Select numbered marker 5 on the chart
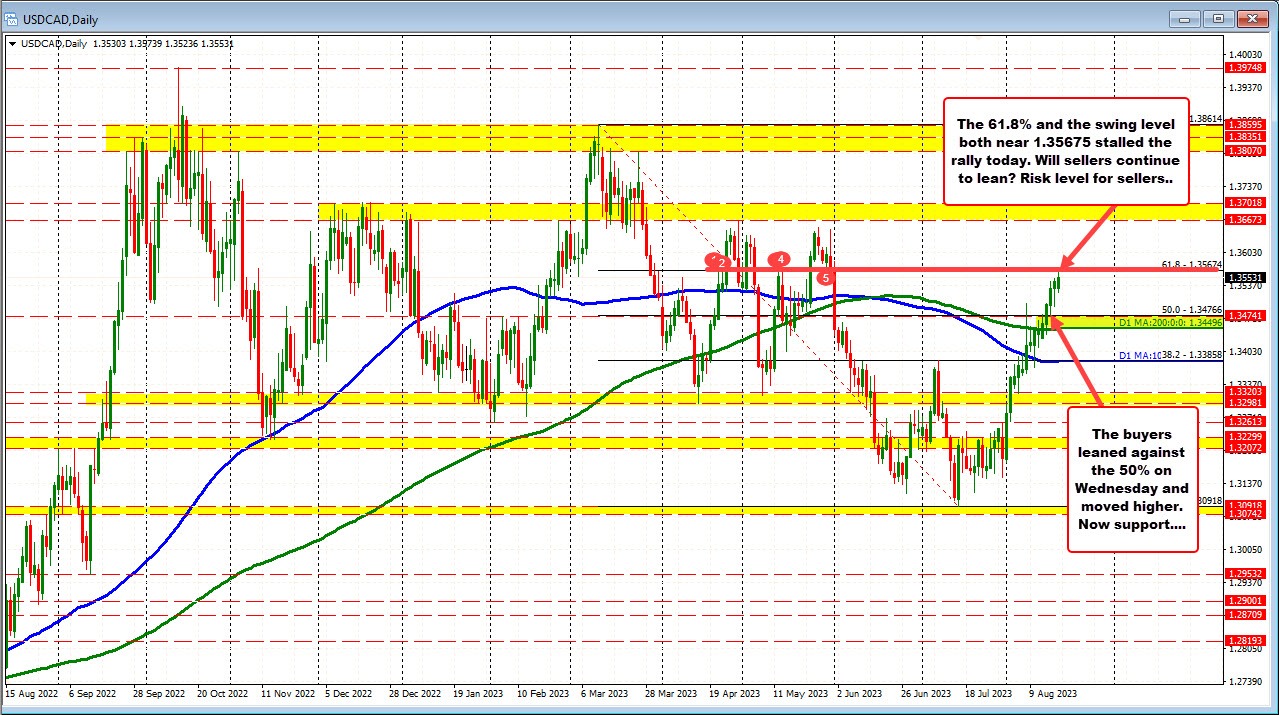The width and height of the screenshot is (1279, 715). tap(826, 277)
